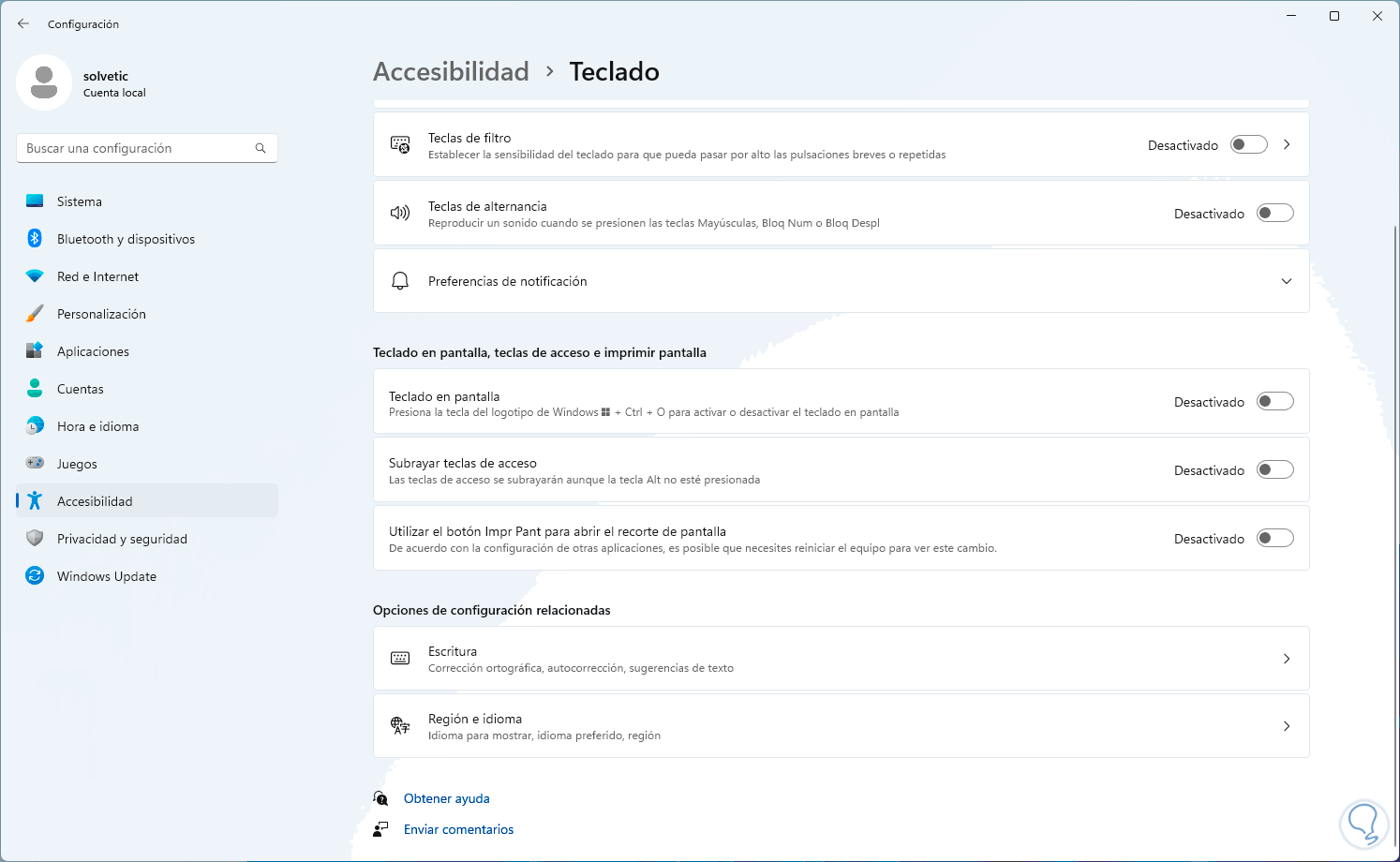The width and height of the screenshot is (1400, 862).
Task: Turn on Teclado en pantalla switch
Action: (1274, 402)
